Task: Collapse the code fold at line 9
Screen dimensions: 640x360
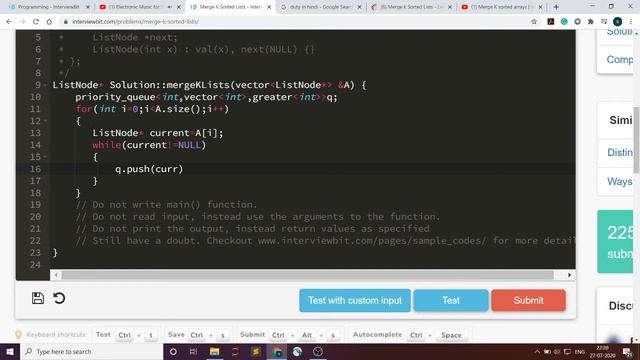Action: point(45,85)
